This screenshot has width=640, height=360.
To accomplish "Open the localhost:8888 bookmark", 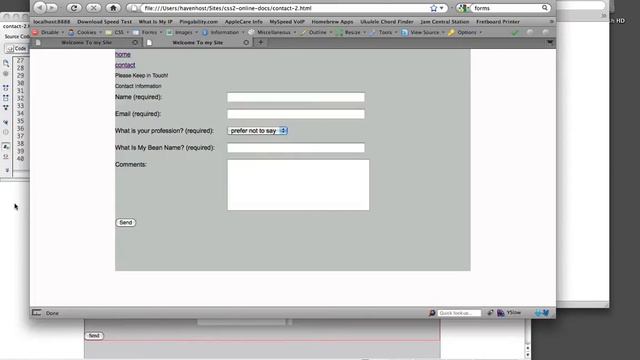I will (x=52, y=22).
